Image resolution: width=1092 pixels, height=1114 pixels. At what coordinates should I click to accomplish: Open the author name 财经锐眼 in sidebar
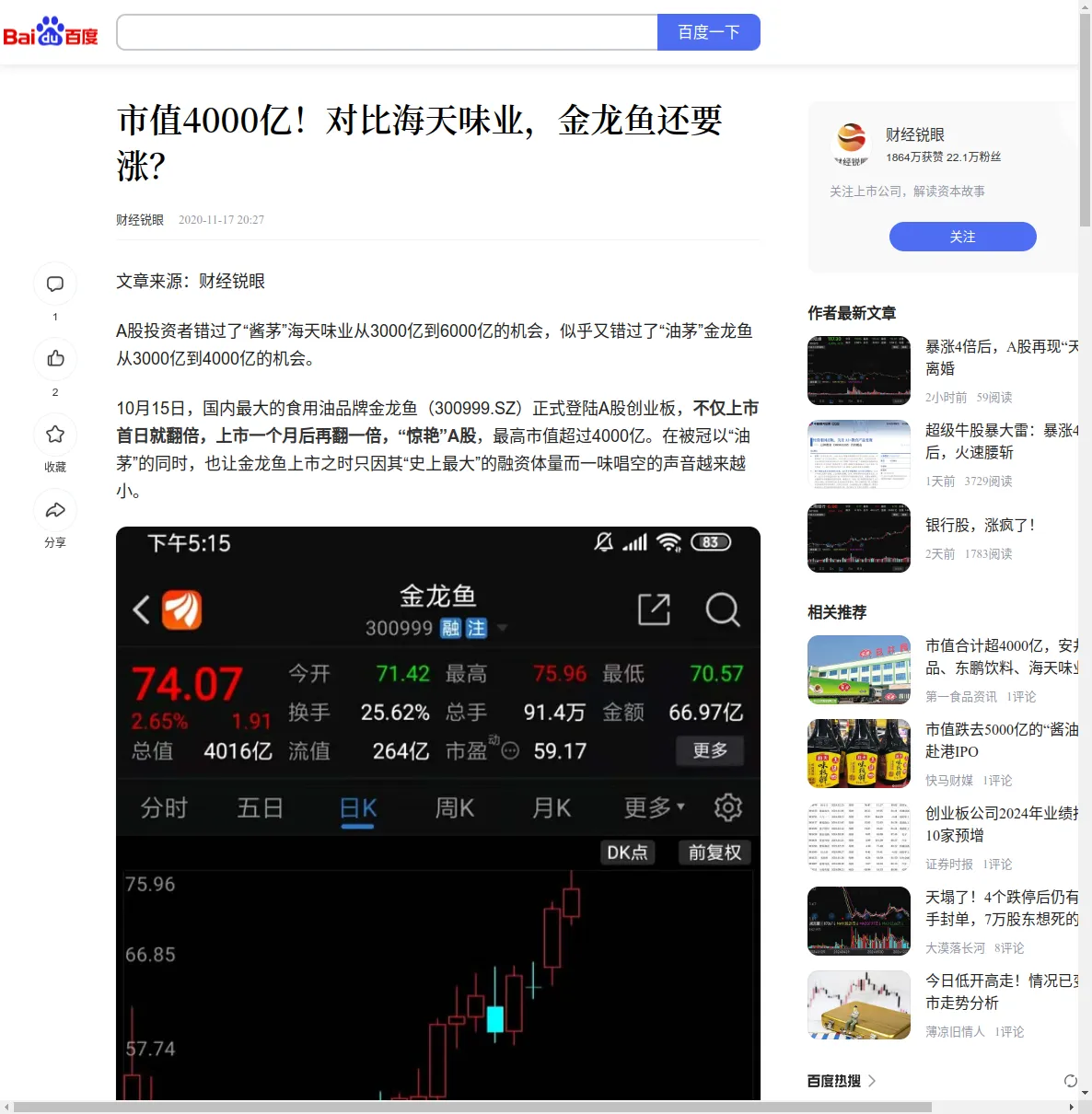coord(915,134)
